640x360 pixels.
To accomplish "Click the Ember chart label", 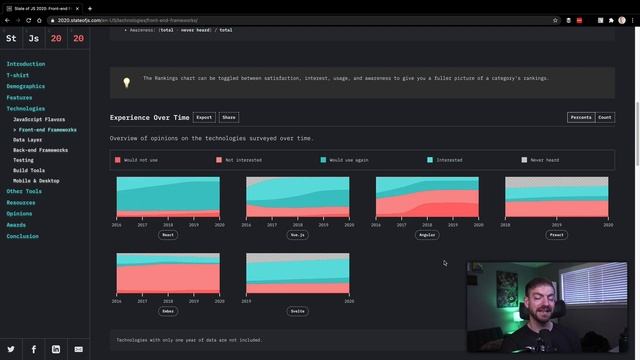I will point(168,311).
